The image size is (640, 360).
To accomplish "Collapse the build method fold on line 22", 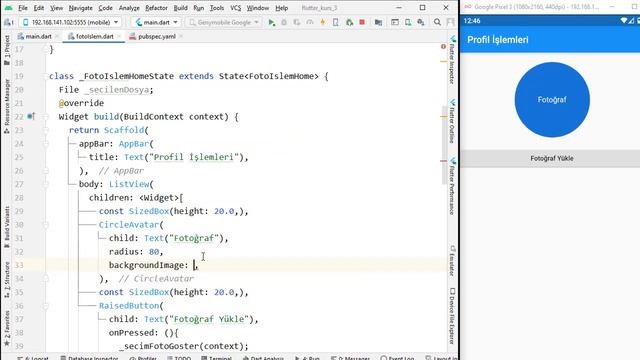I will pos(45,117).
